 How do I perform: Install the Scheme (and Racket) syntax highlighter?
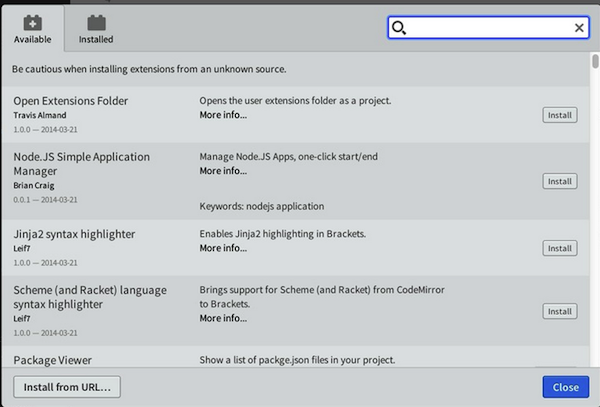559,311
